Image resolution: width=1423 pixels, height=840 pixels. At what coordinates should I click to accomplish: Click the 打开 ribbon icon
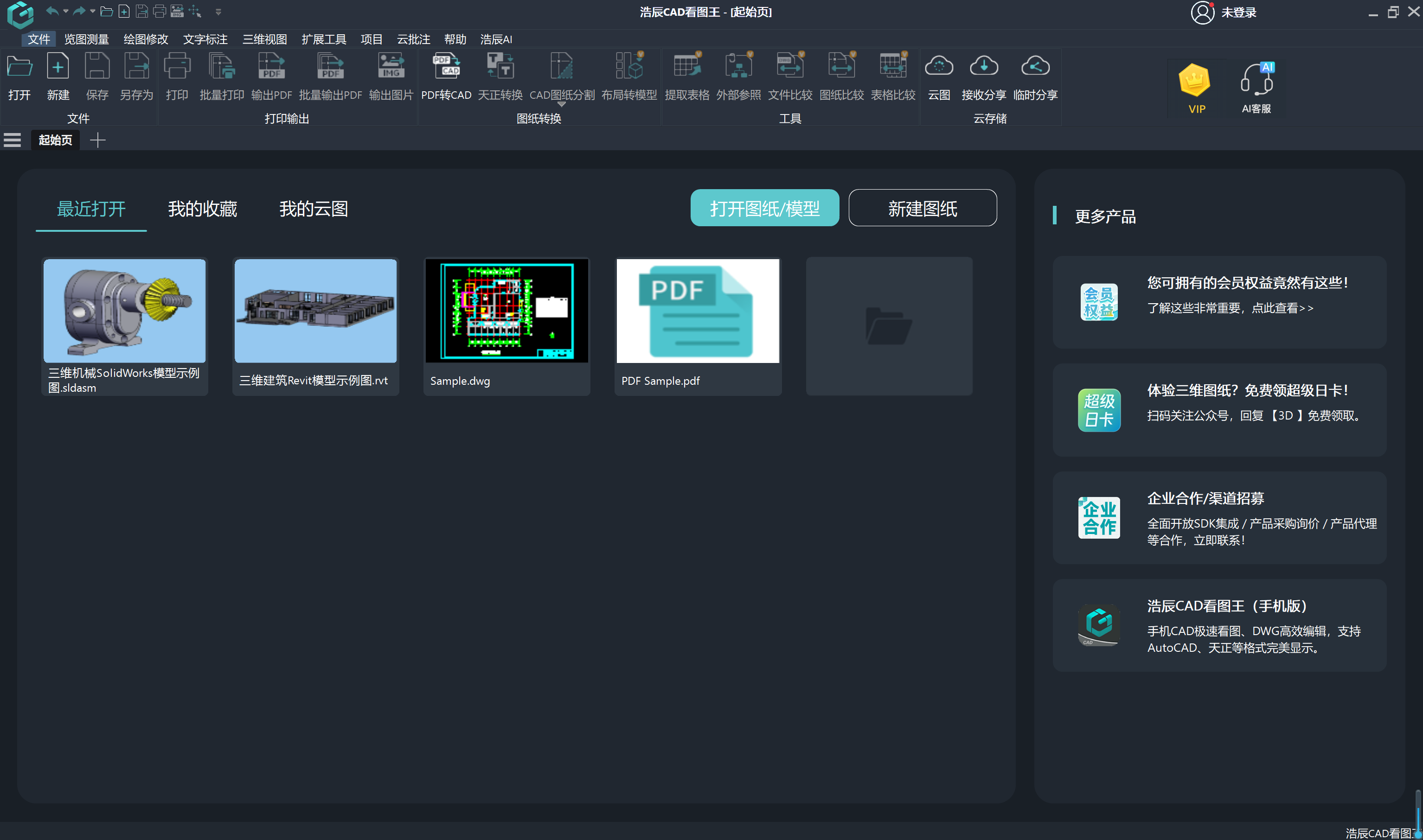[19, 76]
